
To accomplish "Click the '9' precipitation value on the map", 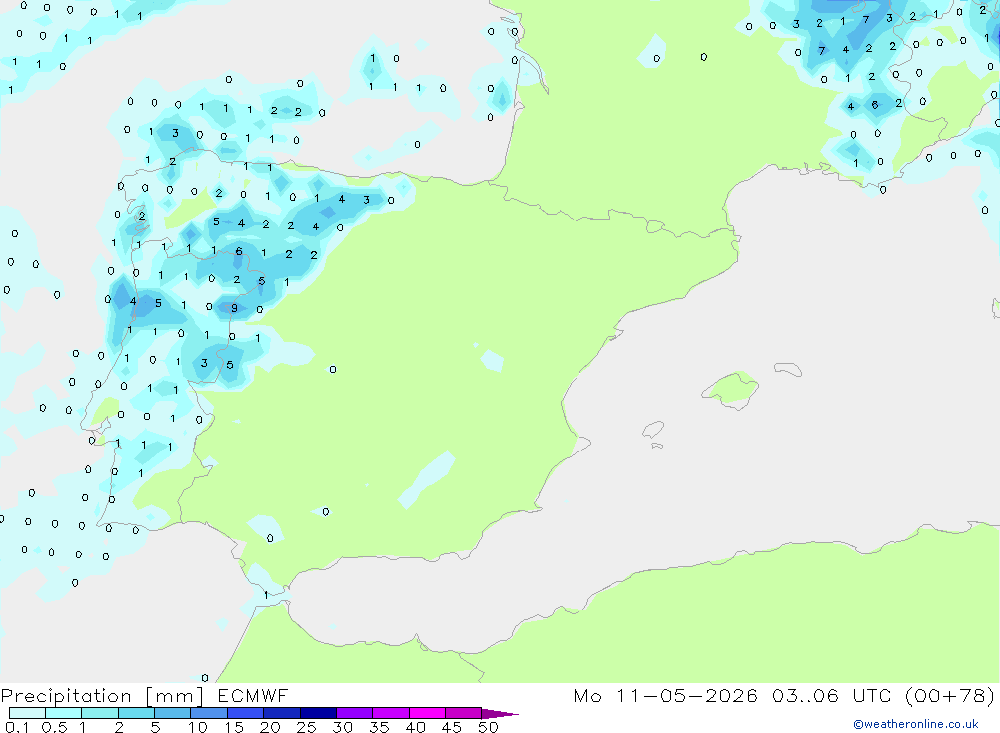I will pyautogui.click(x=234, y=308).
